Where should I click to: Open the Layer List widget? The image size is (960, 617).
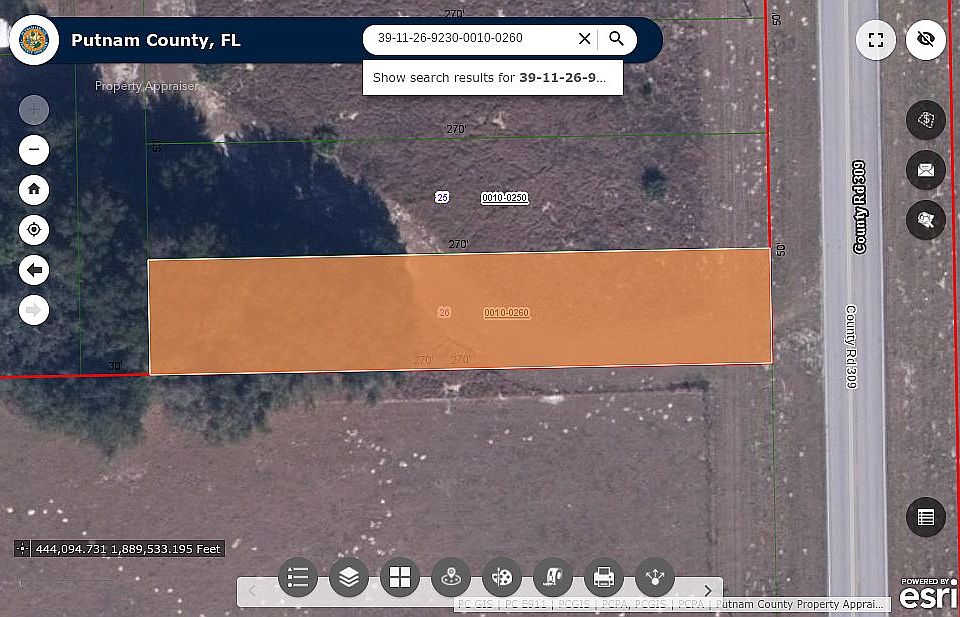click(348, 577)
